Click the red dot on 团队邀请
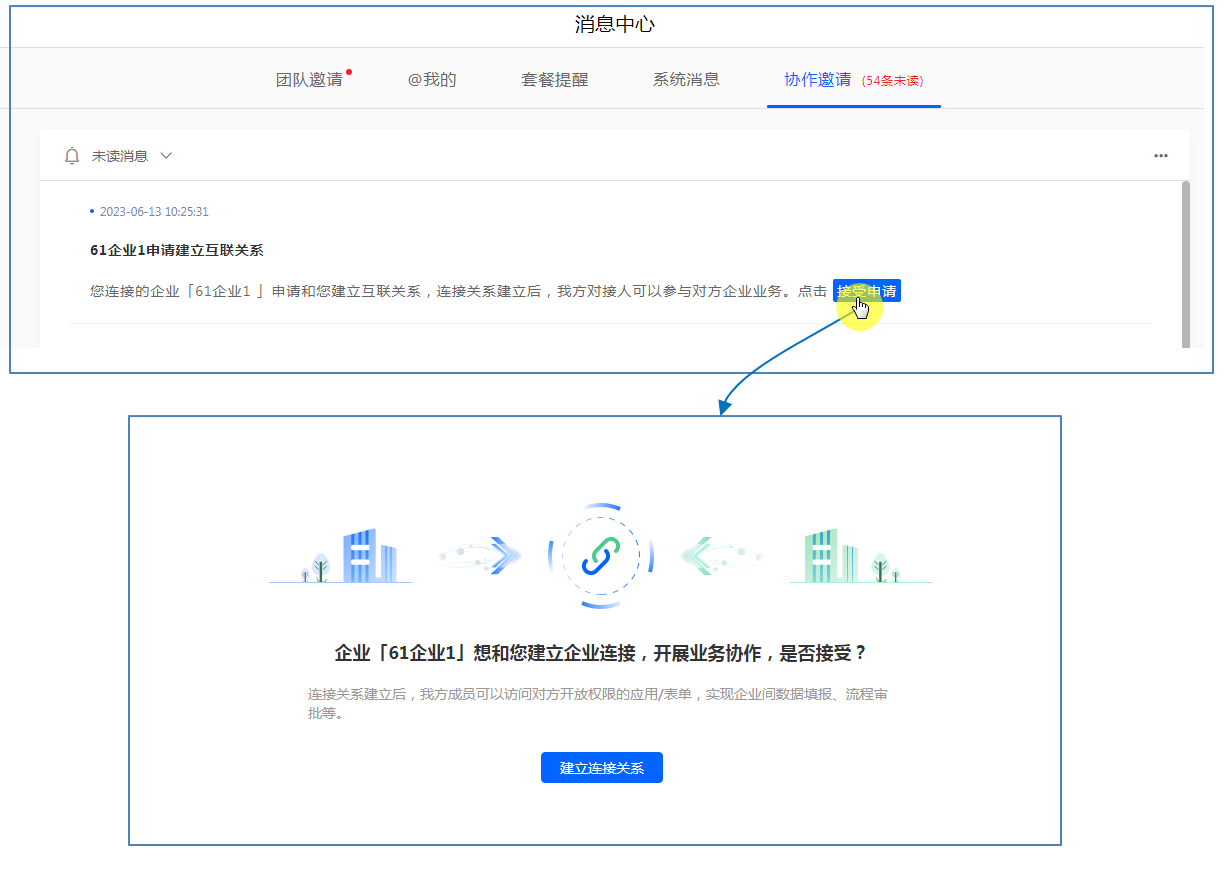This screenshot has height=869, width=1229. (349, 72)
